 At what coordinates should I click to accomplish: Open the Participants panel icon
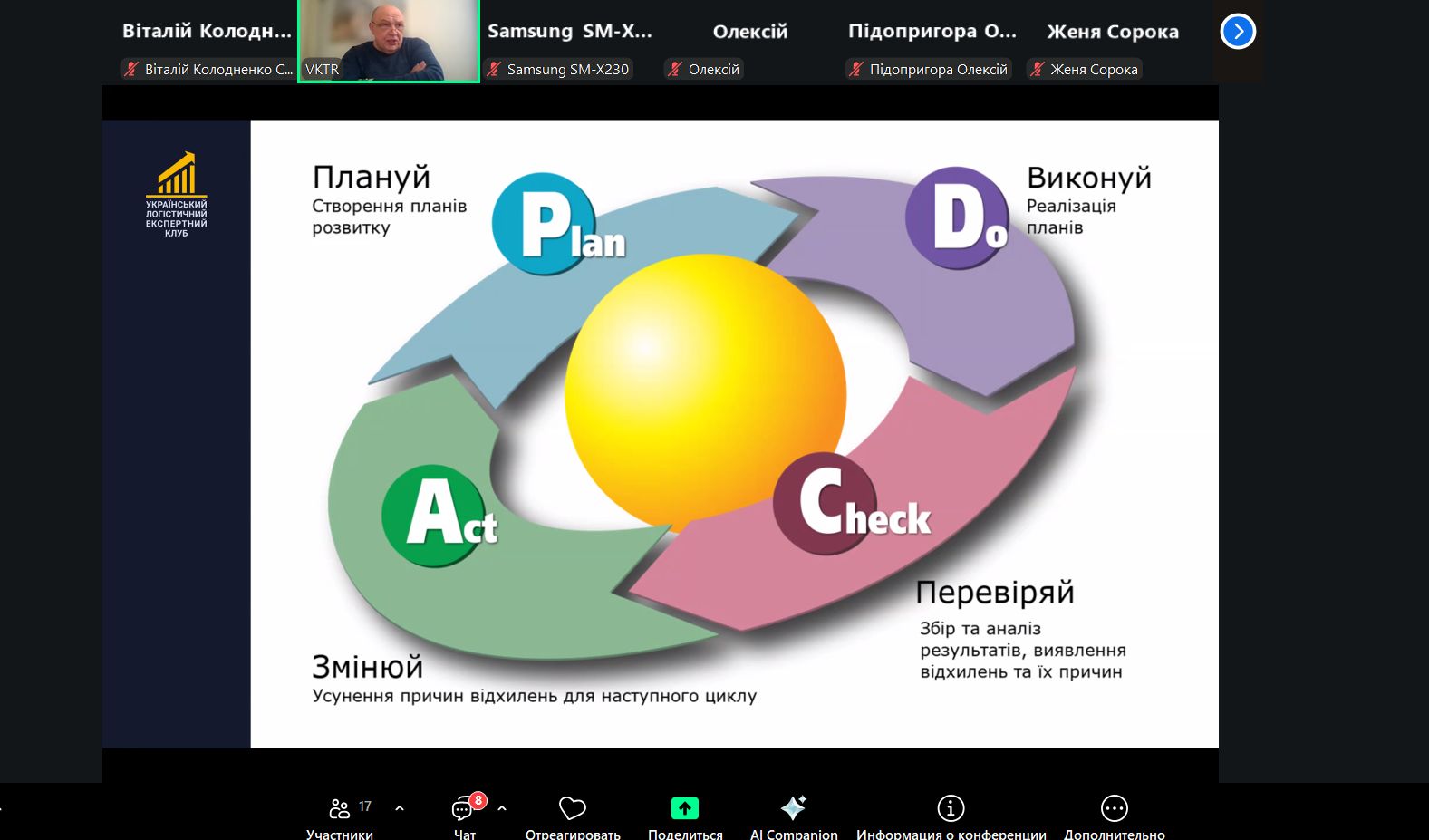tap(340, 808)
